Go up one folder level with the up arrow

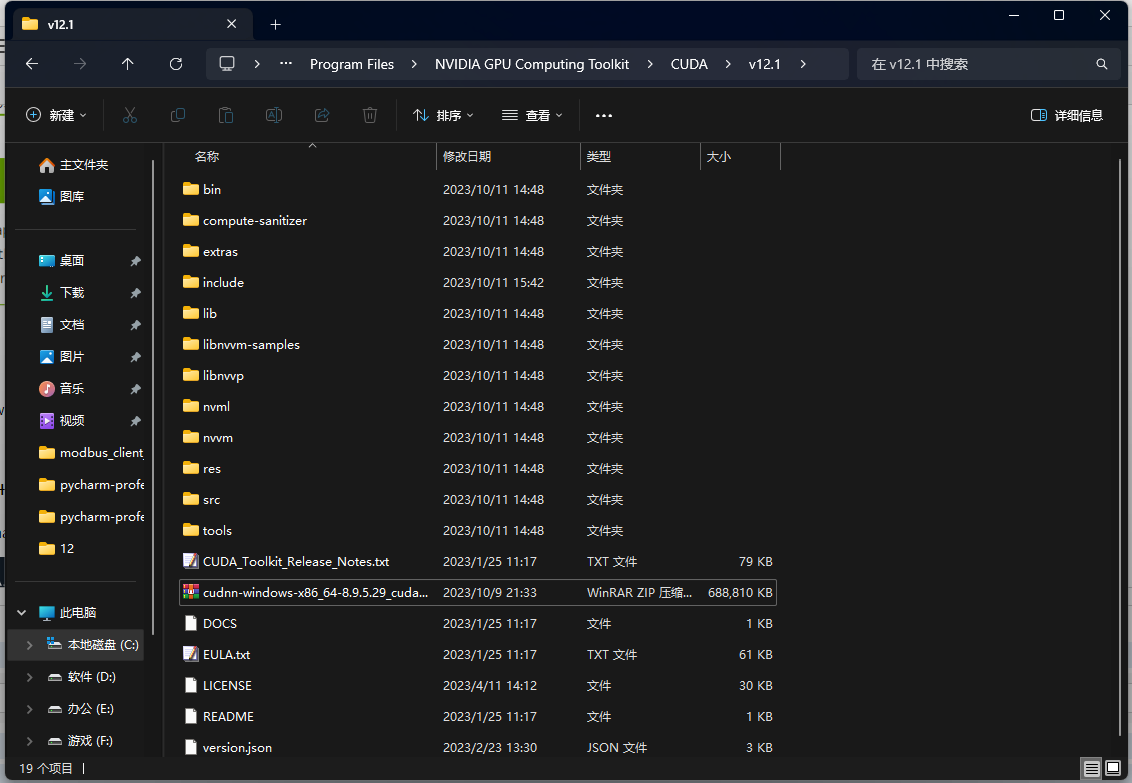coord(127,63)
